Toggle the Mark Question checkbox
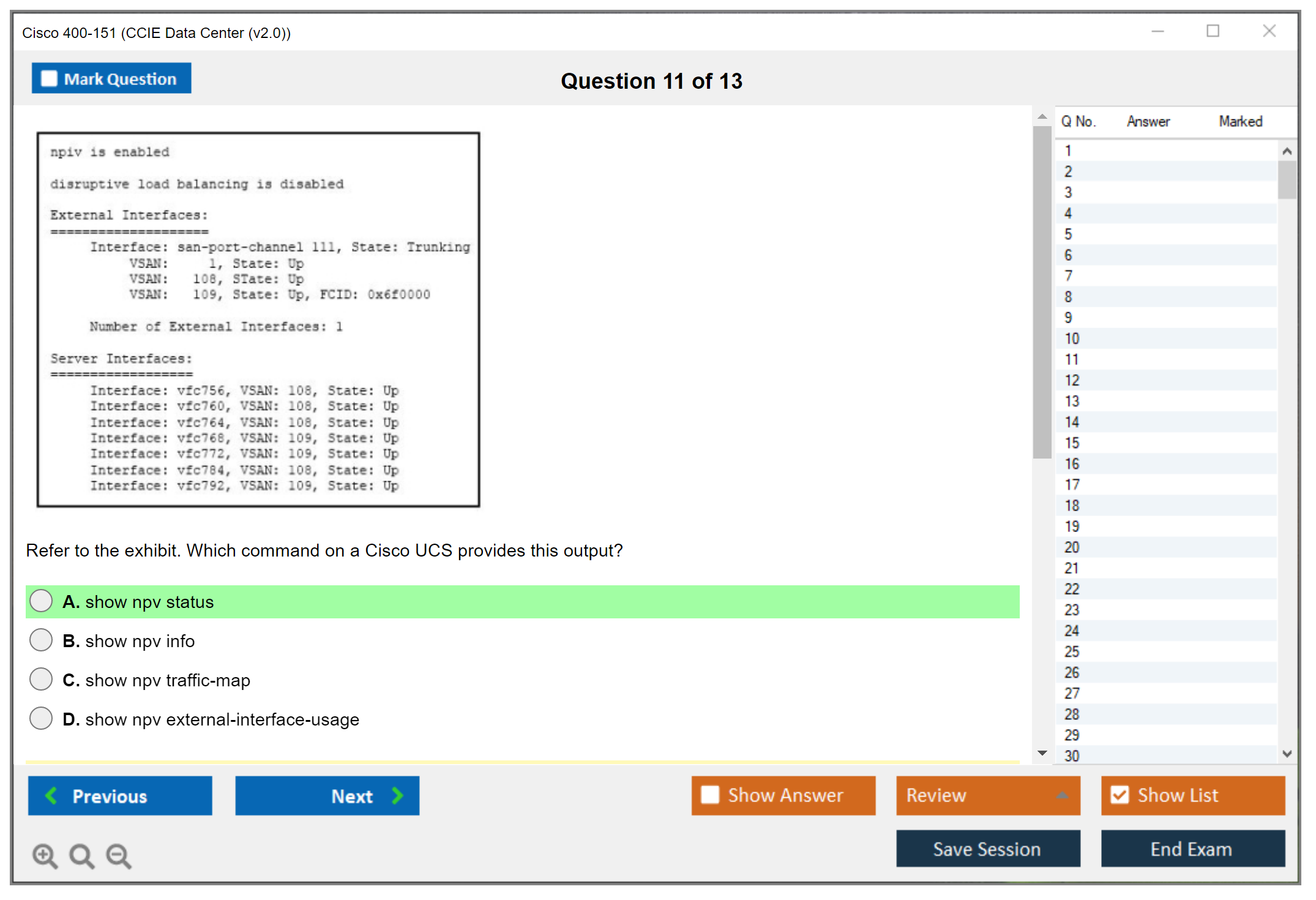 coord(50,79)
